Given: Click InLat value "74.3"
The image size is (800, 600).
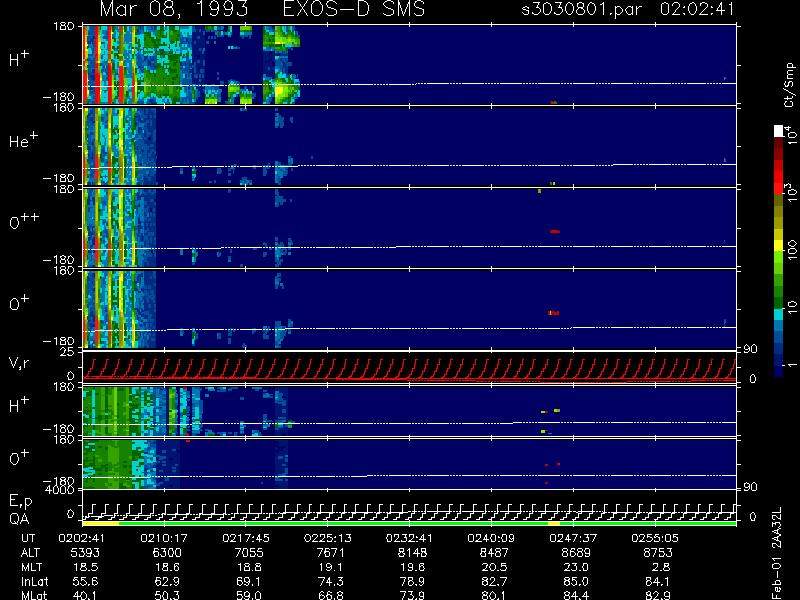Looking at the screenshot, I should pos(330,582).
